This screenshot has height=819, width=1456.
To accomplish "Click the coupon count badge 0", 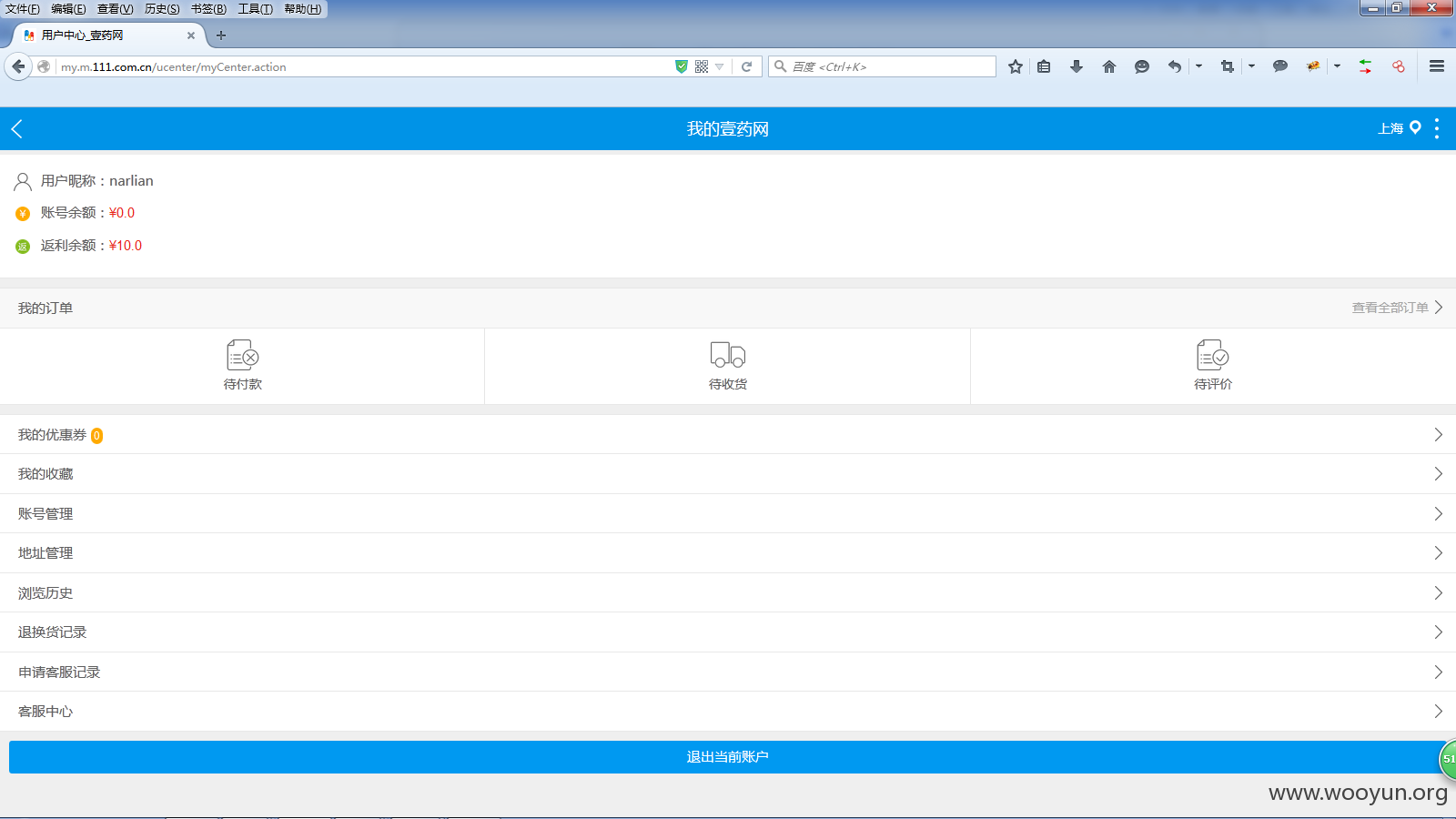I will point(96,436).
